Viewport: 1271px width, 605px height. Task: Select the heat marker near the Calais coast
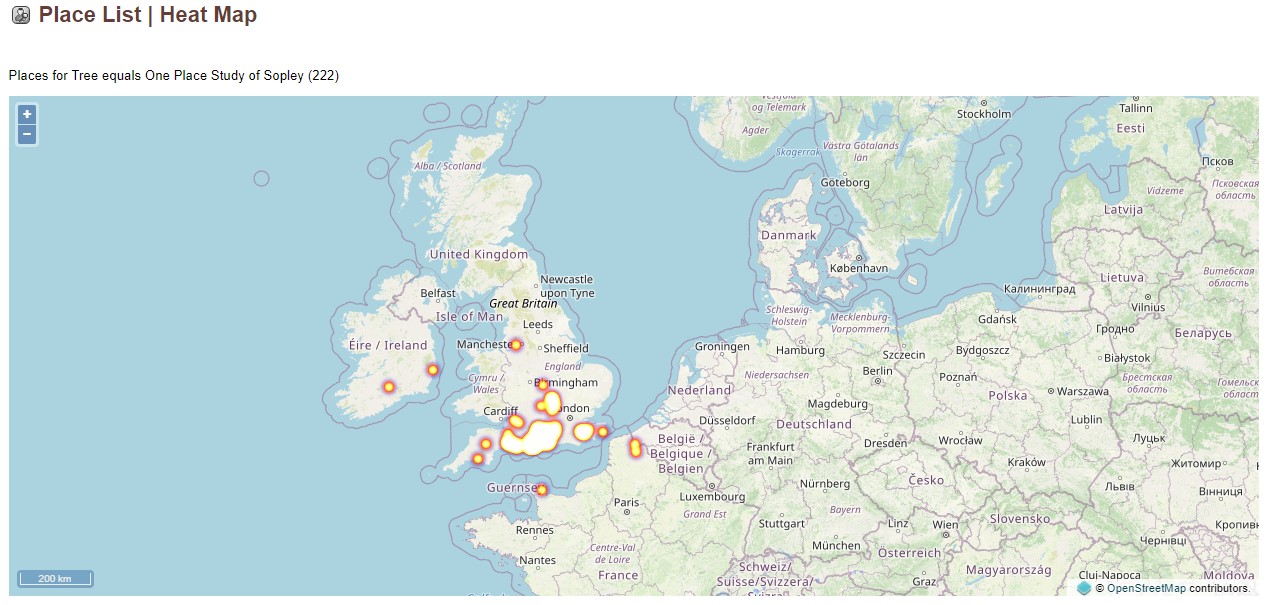[637, 447]
